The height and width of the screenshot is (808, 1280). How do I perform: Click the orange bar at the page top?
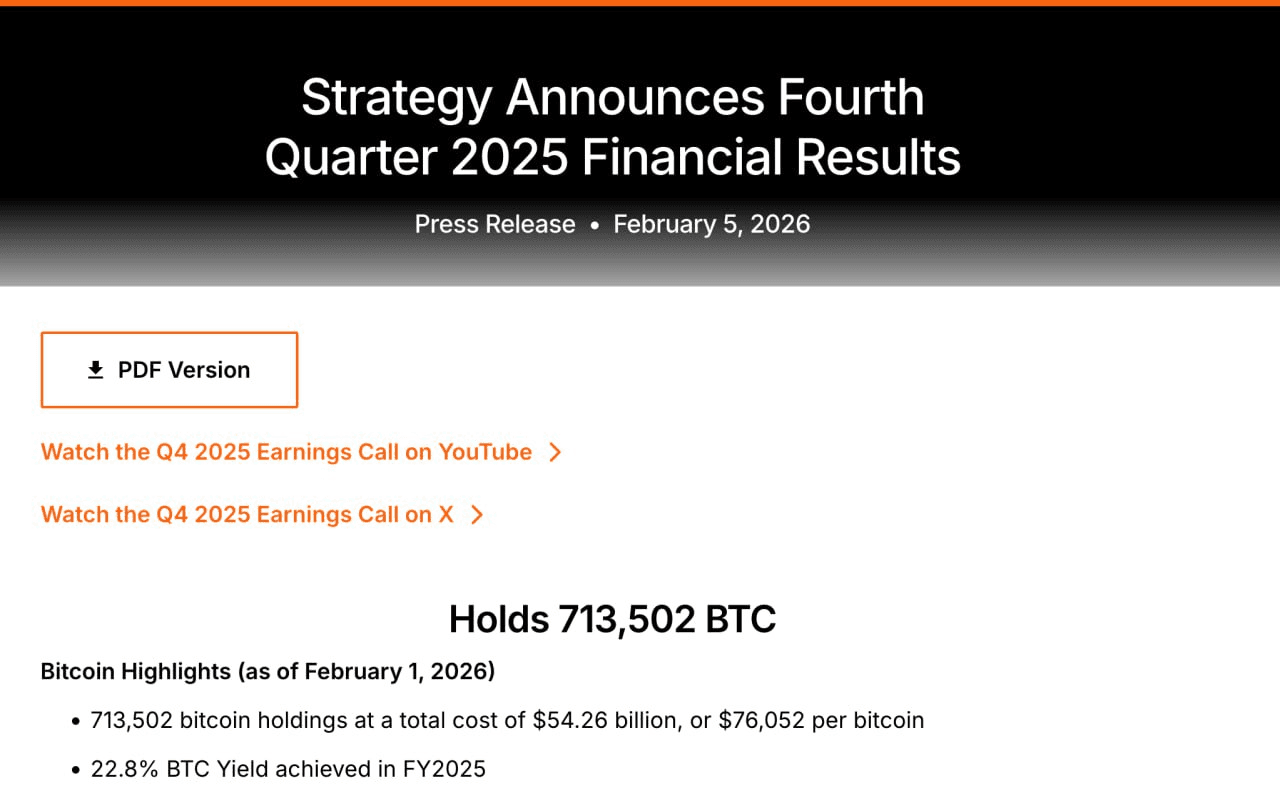pos(640,3)
